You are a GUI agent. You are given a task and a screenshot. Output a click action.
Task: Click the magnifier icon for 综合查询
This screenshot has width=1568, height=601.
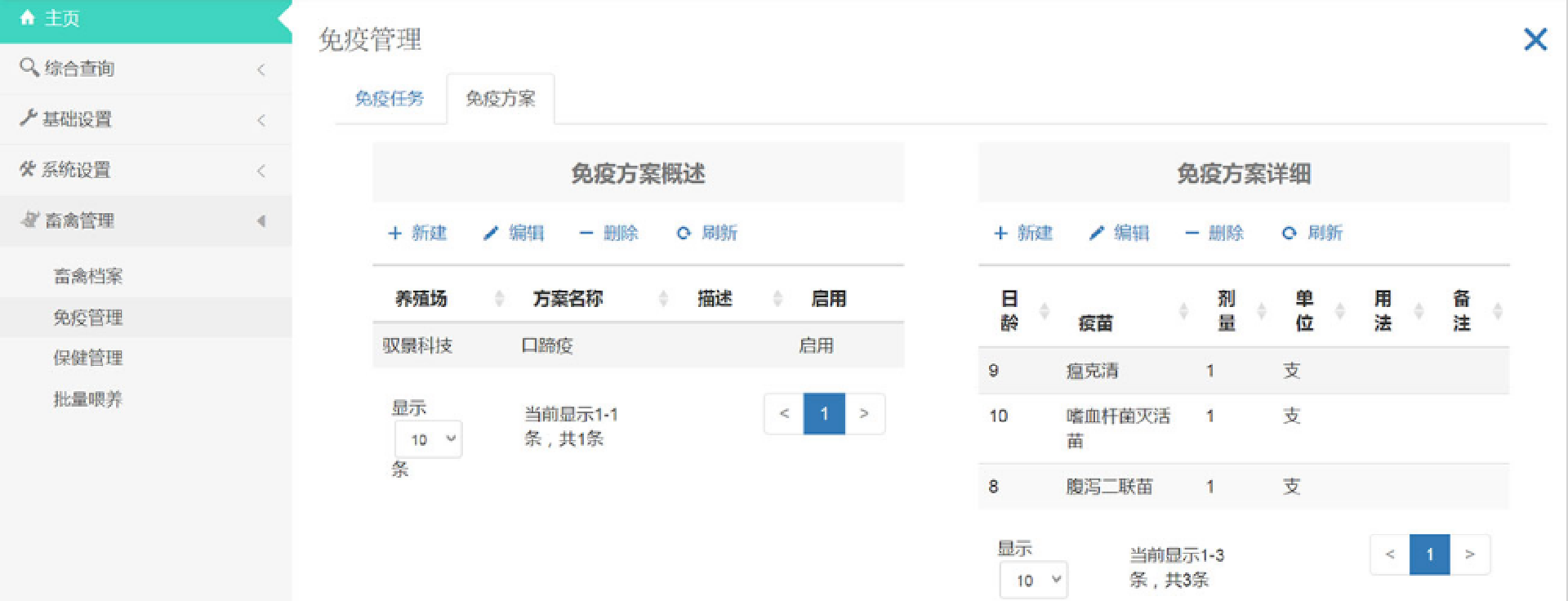point(29,67)
